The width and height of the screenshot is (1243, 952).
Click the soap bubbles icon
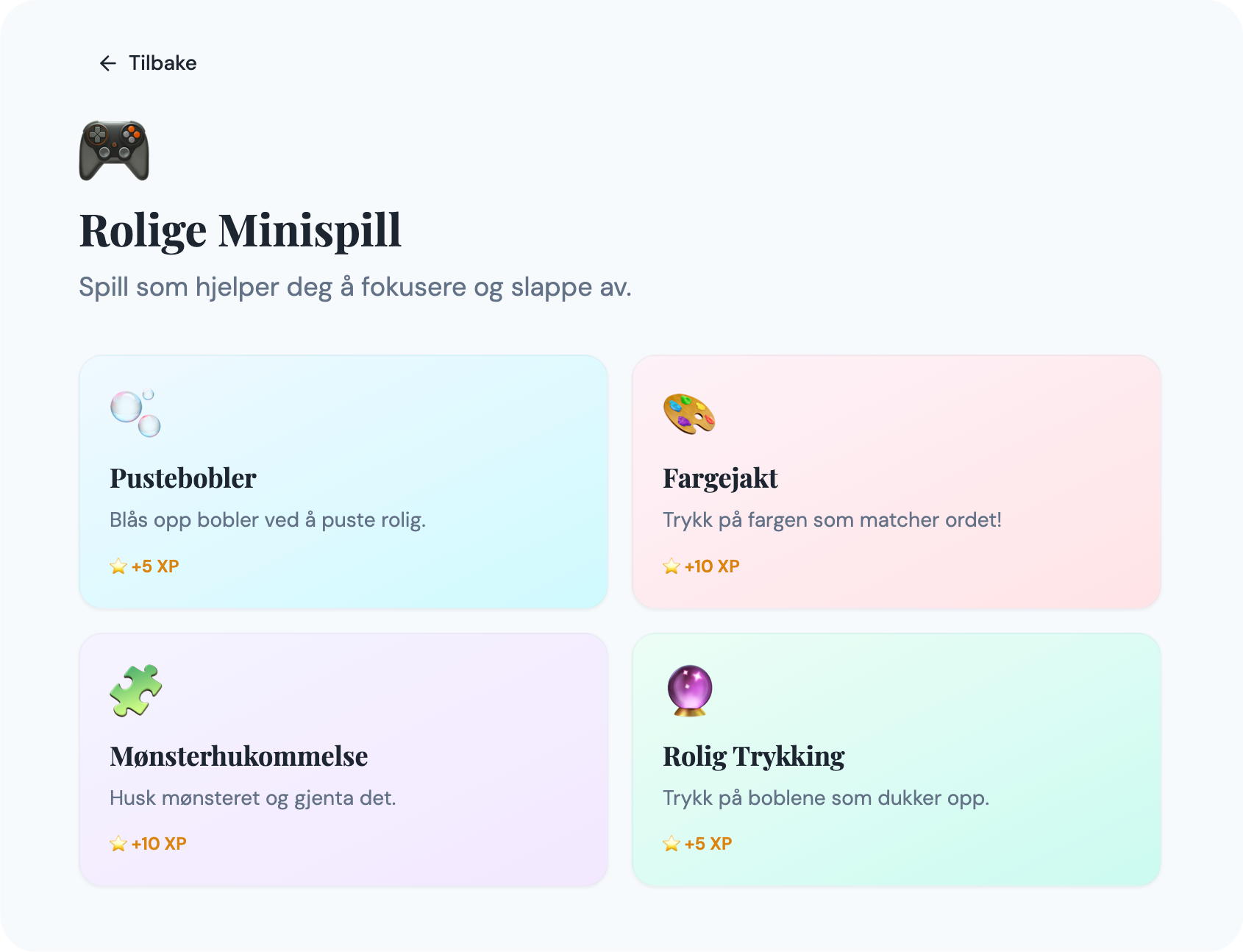(x=135, y=413)
